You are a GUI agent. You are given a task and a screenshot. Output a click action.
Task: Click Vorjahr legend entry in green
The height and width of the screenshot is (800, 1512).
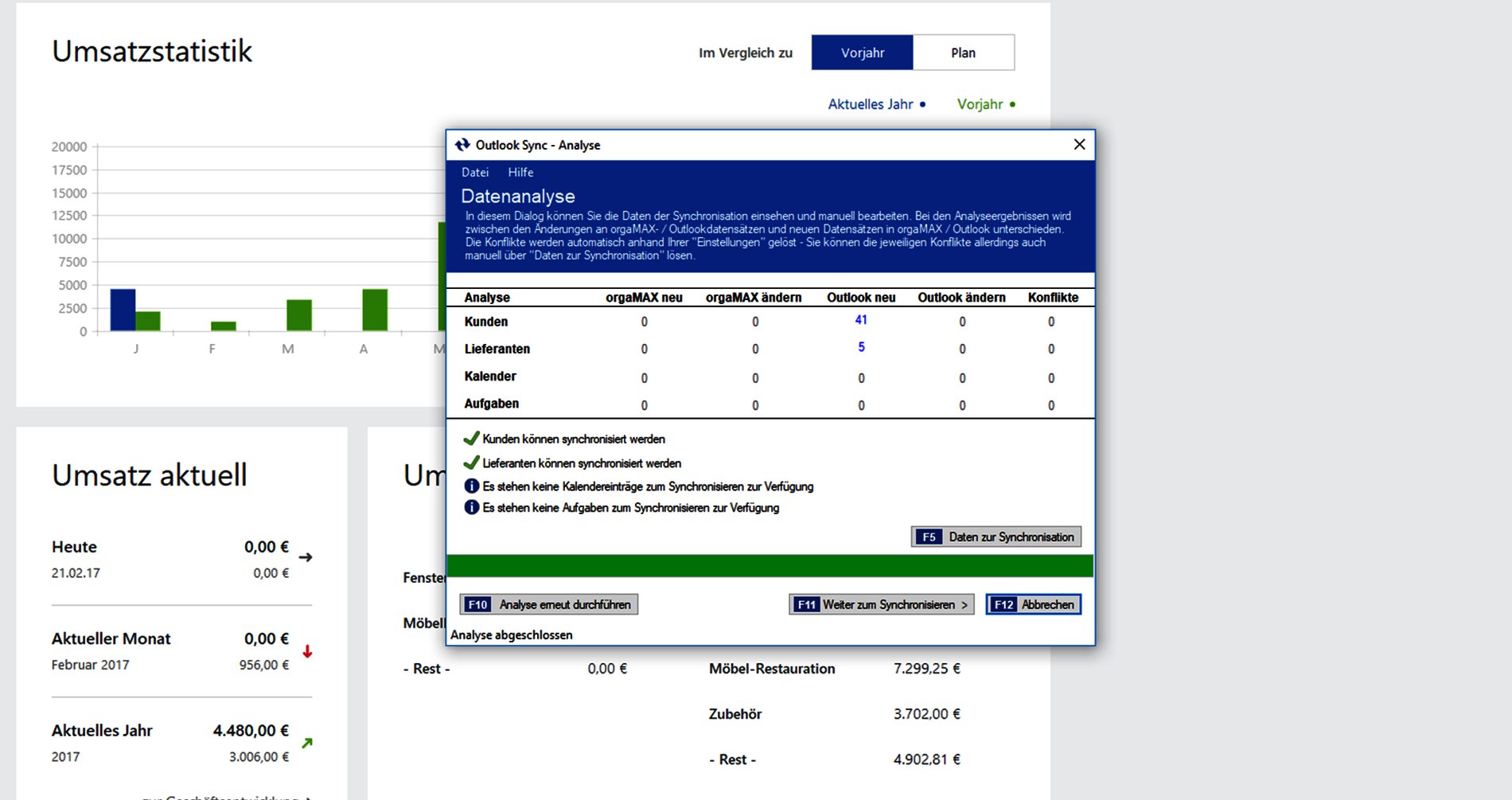pyautogui.click(x=986, y=104)
